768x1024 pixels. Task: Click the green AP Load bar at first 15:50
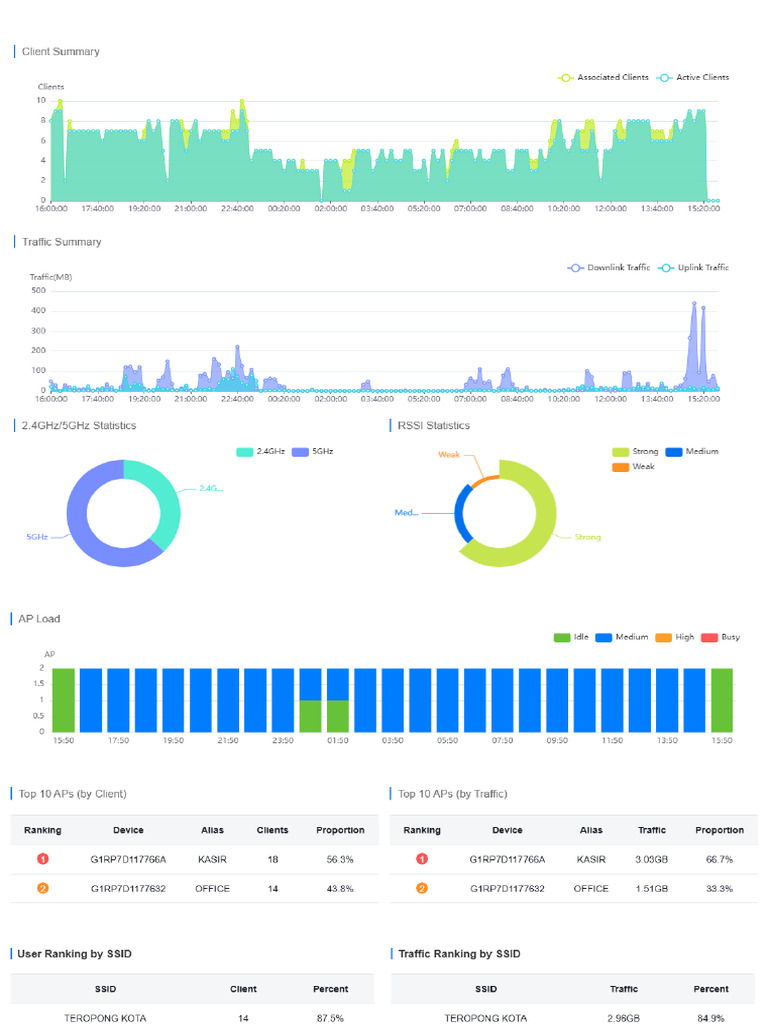(x=63, y=699)
